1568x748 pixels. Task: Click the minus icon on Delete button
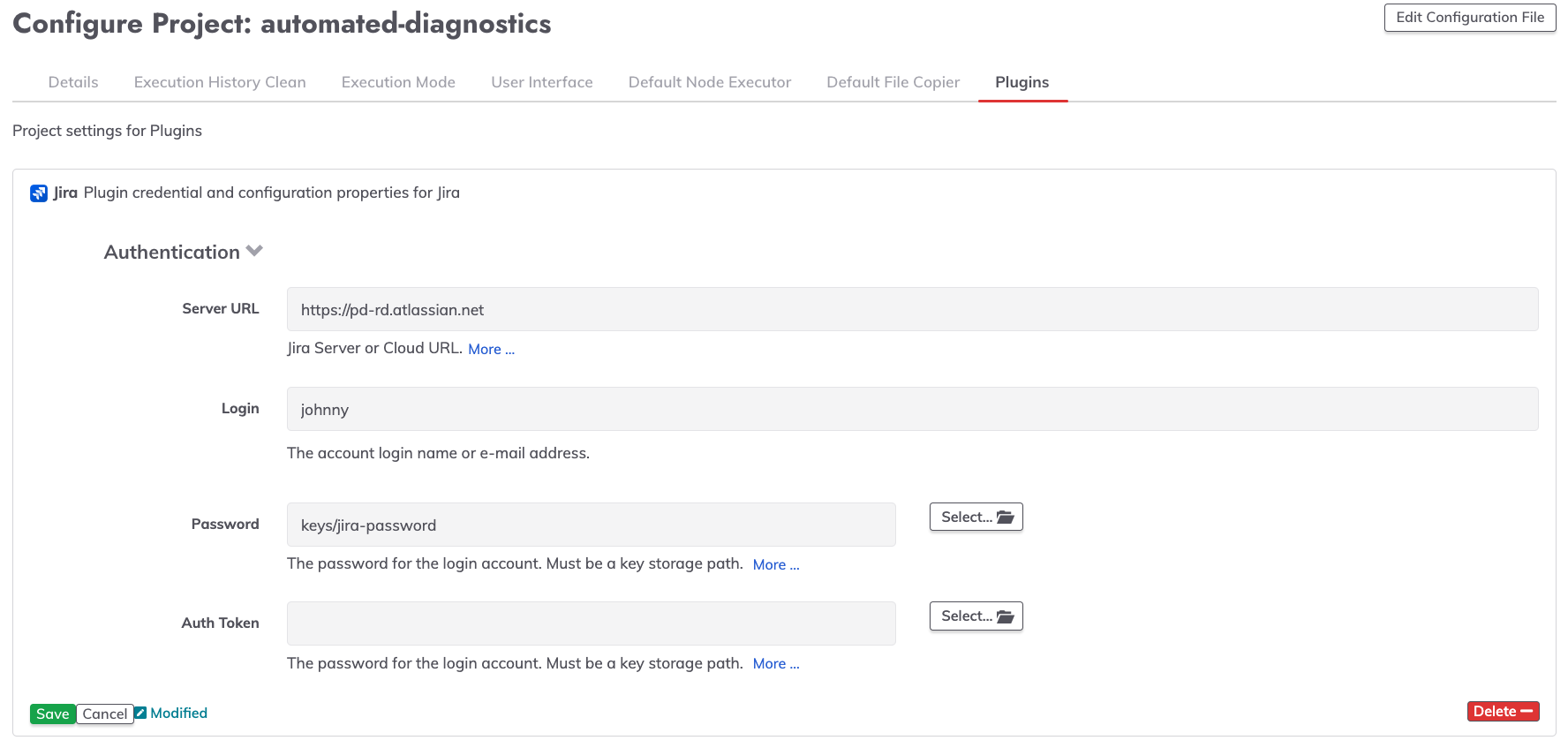[x=1527, y=711]
